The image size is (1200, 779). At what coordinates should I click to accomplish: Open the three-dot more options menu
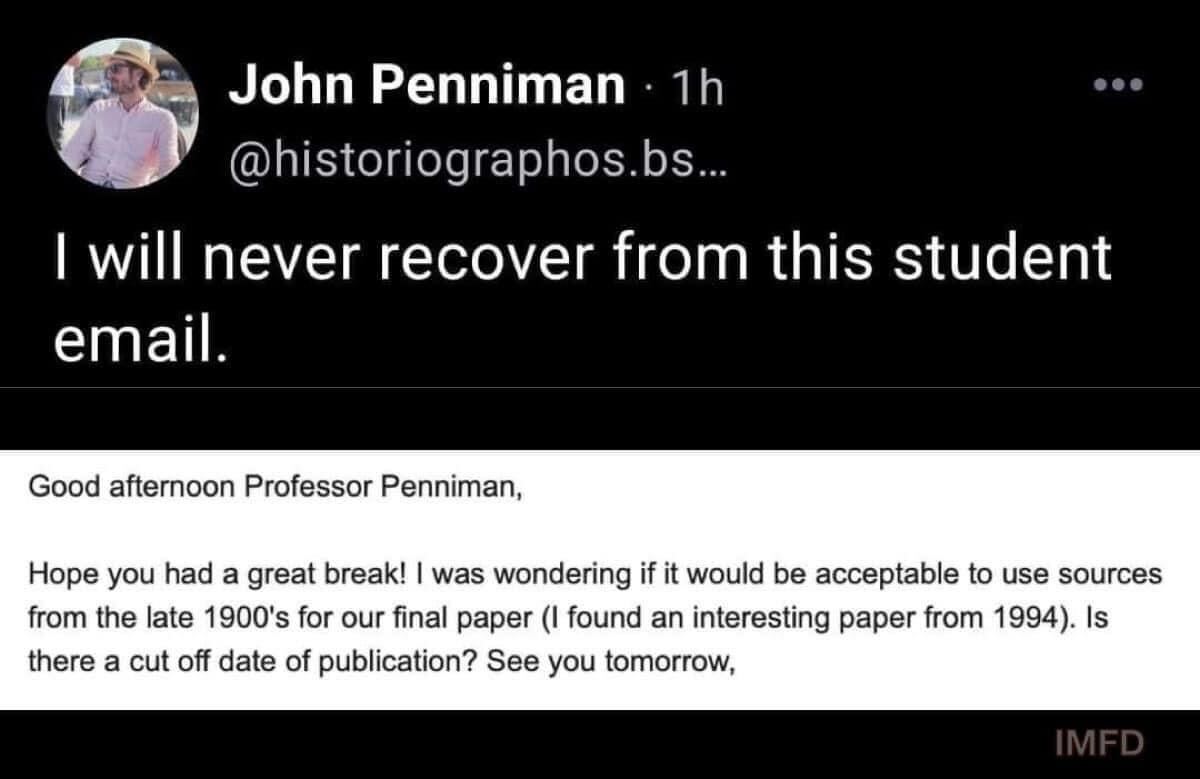(x=1117, y=85)
